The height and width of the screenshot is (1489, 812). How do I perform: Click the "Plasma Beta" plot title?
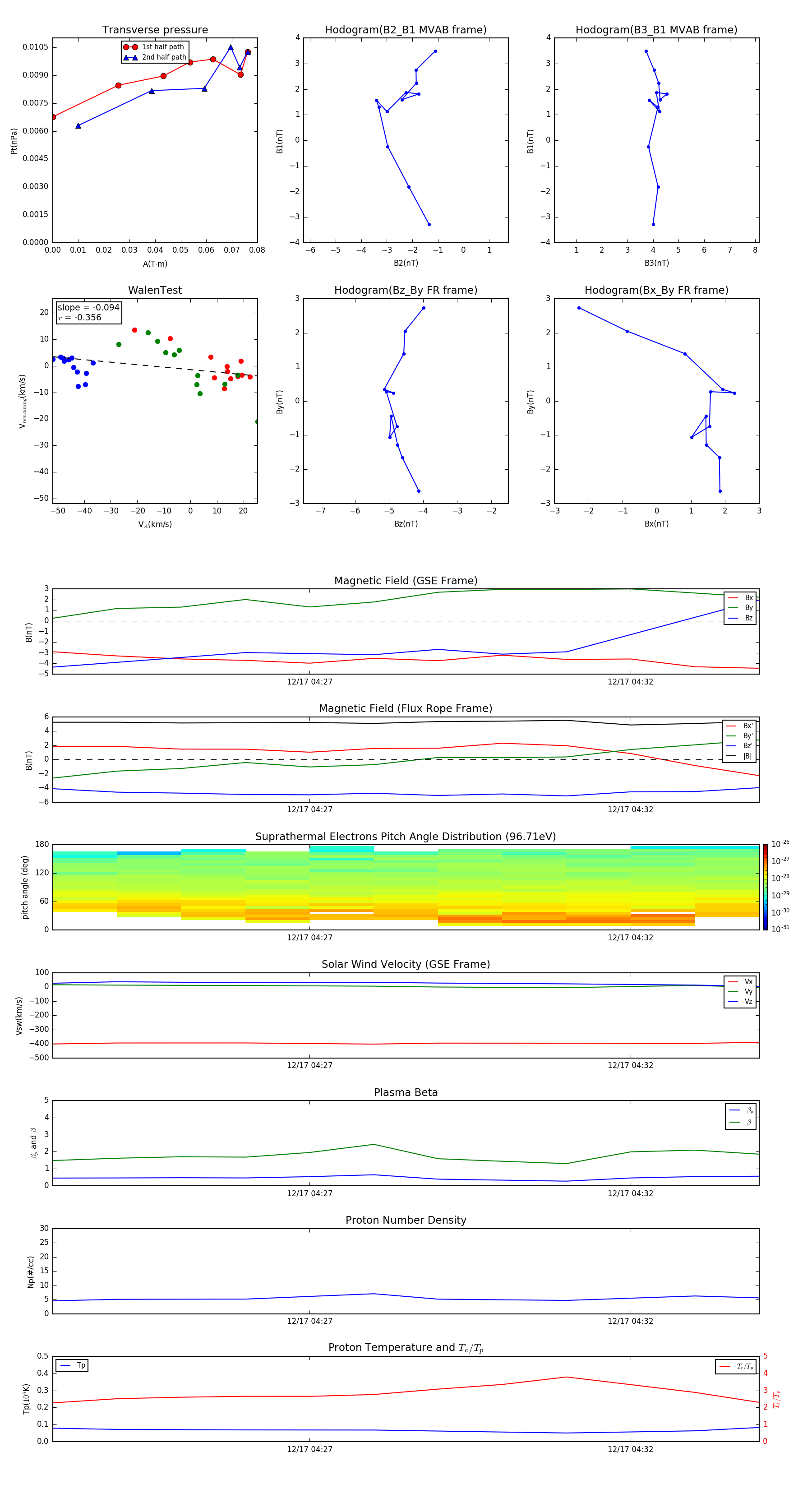click(406, 1093)
